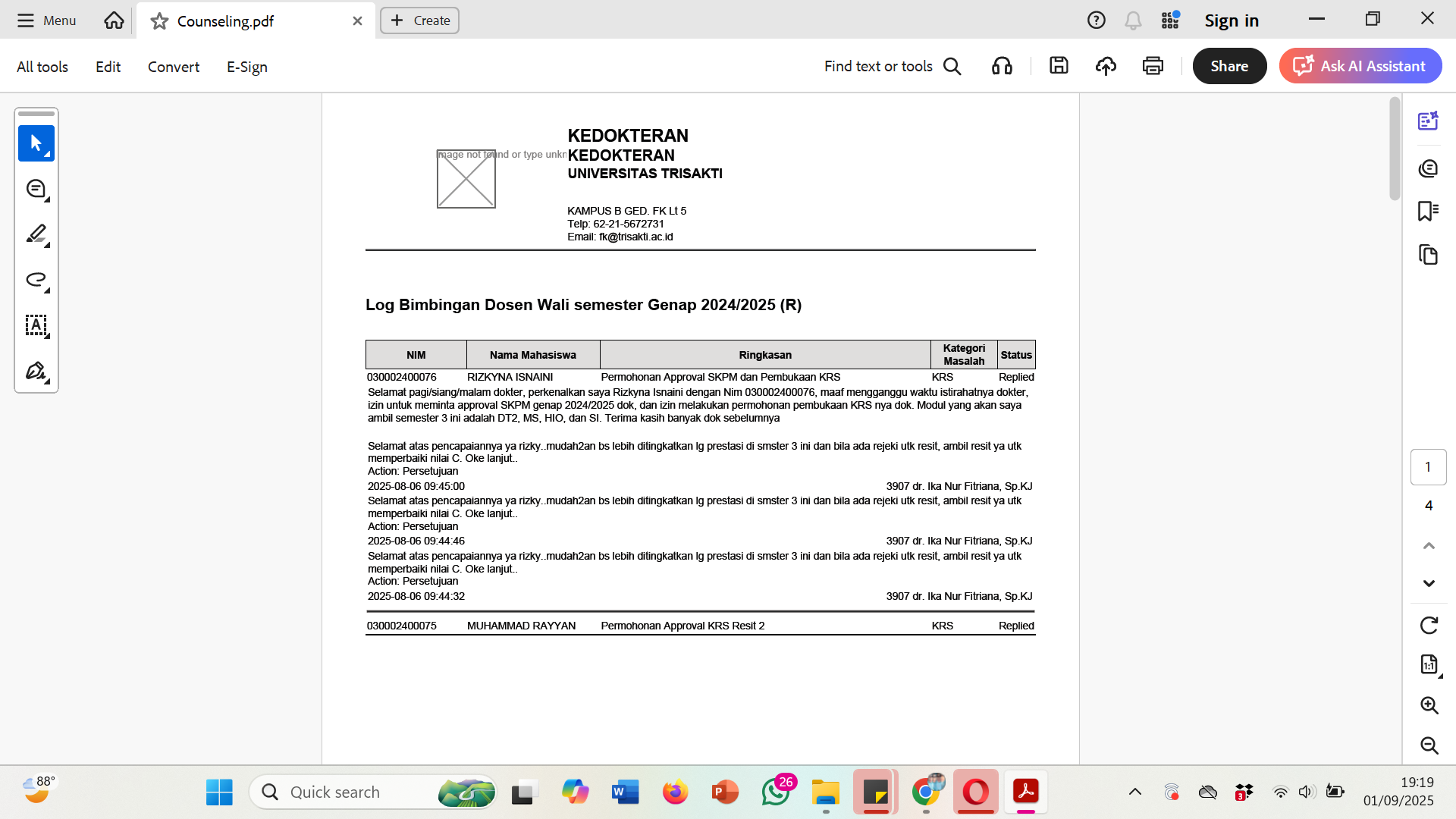This screenshot has width=1456, height=819.
Task: Click the Ask AI Assistant button
Action: pos(1360,66)
